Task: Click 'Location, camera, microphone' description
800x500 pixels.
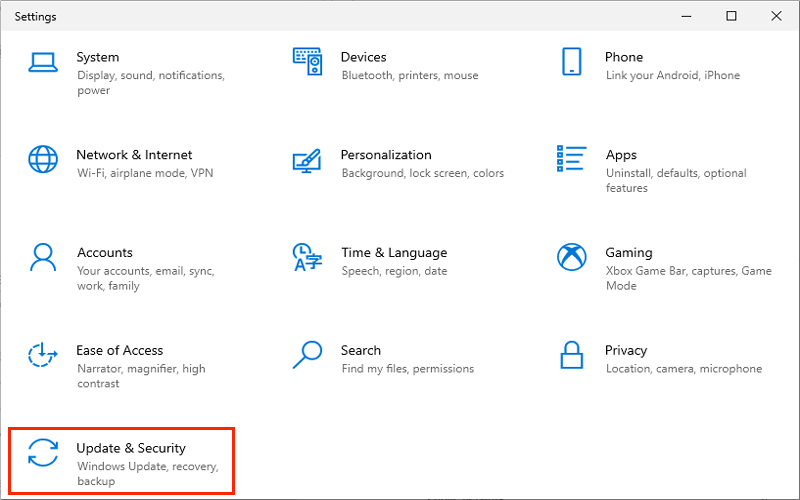Action: [x=684, y=369]
